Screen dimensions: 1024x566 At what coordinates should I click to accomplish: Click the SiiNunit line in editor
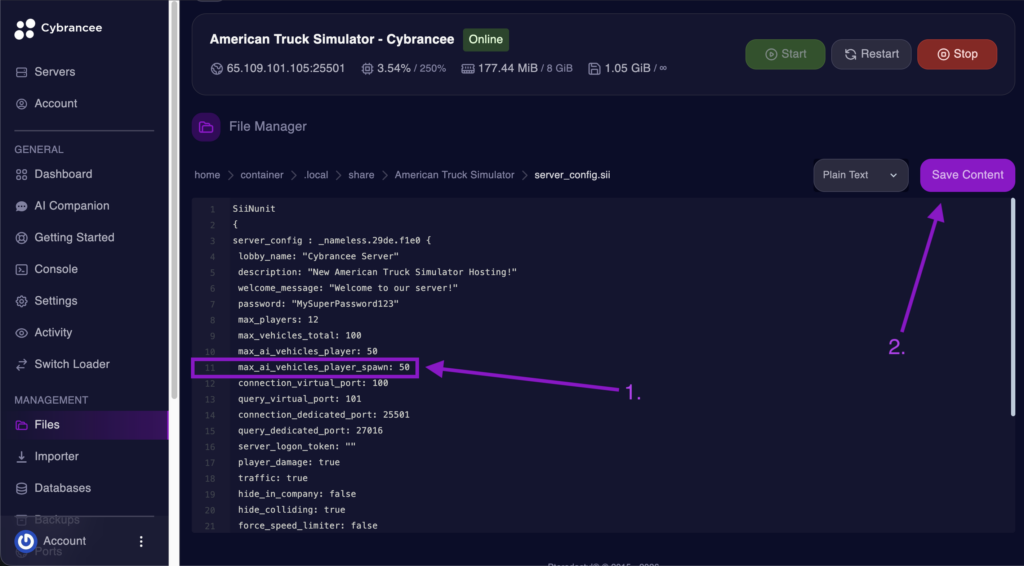254,209
